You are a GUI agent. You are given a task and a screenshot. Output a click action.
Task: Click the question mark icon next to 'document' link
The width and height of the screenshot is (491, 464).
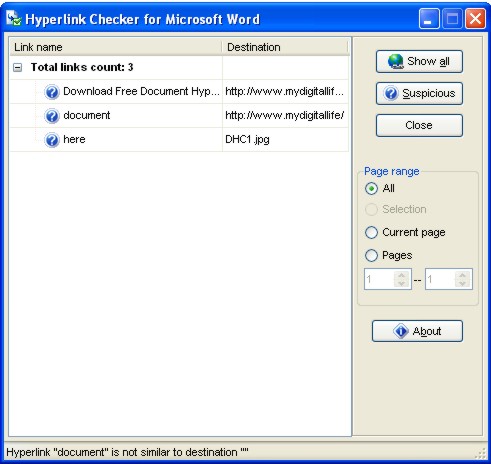point(52,116)
